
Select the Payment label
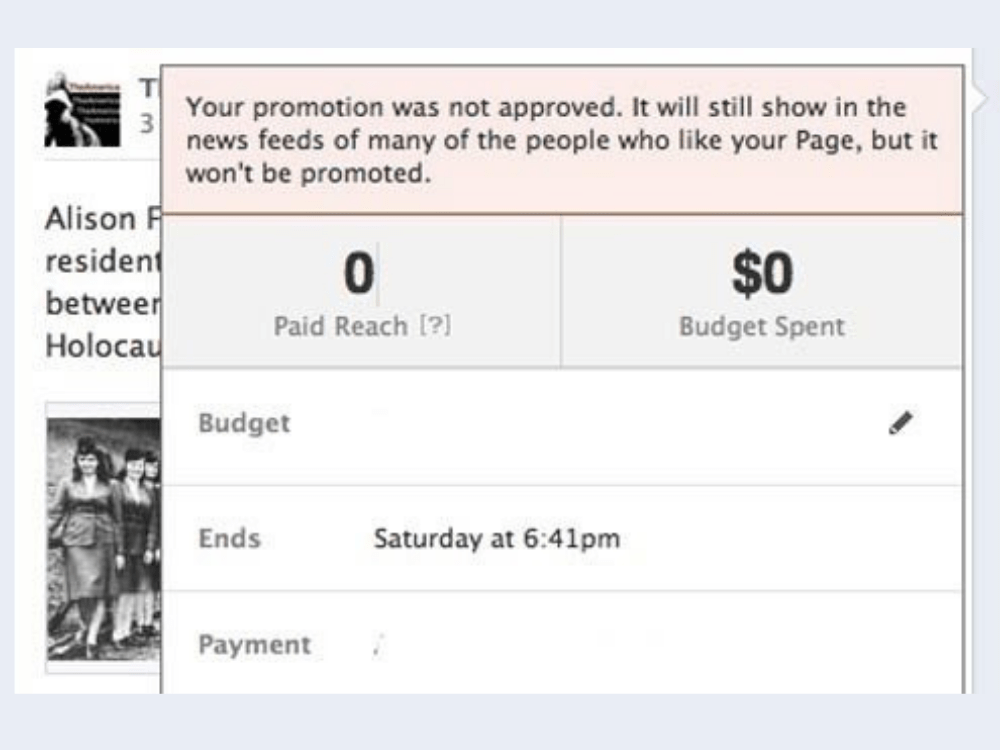click(254, 645)
